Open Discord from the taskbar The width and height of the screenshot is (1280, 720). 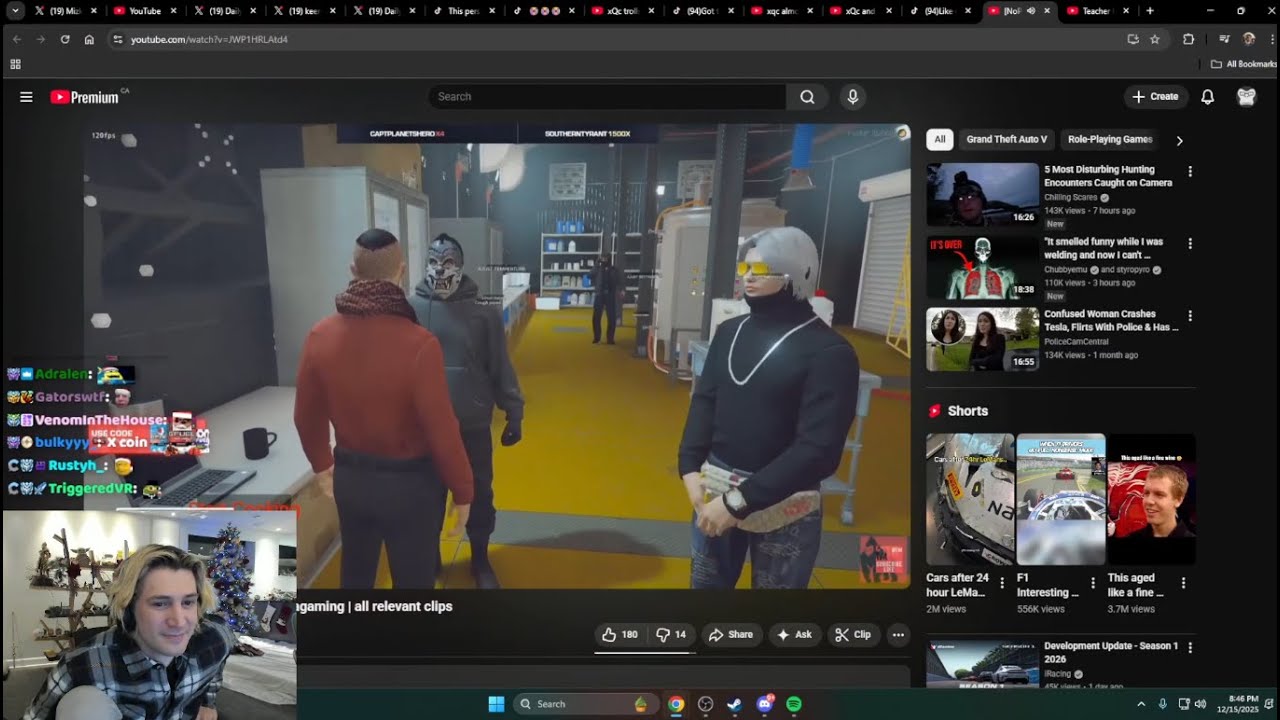tap(765, 704)
